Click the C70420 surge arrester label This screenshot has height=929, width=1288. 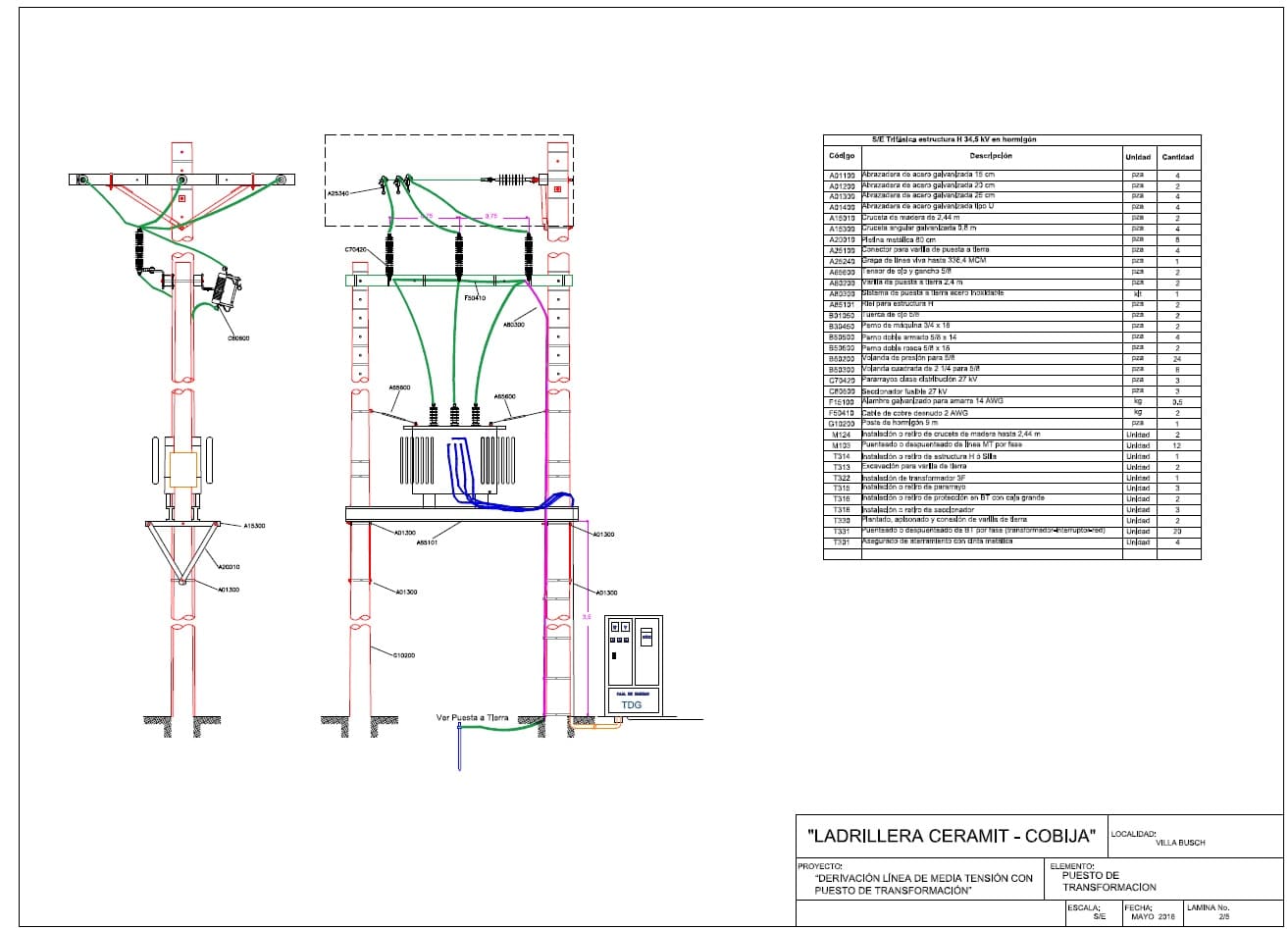(x=355, y=250)
